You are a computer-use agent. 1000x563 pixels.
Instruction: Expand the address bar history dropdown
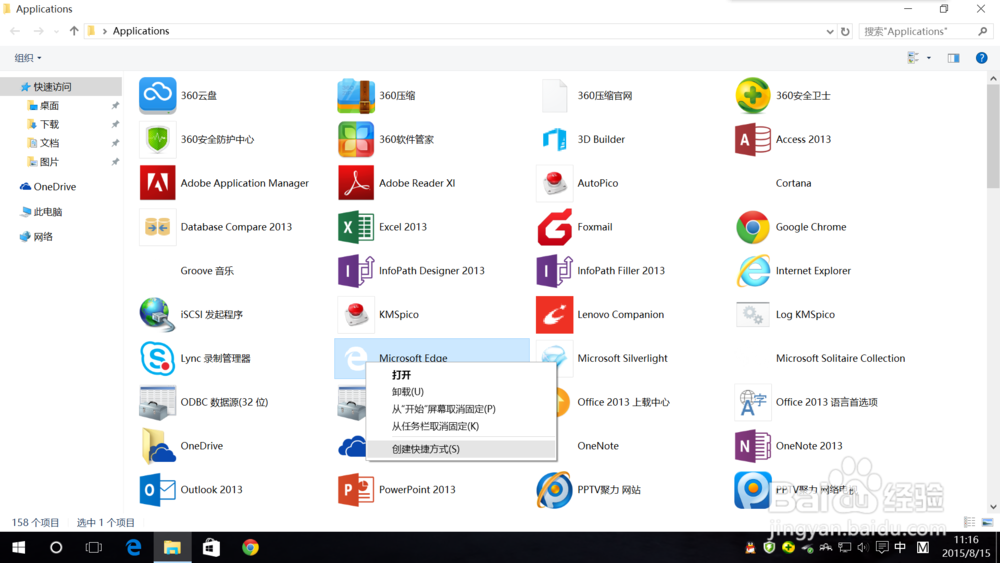pyautogui.click(x=830, y=31)
